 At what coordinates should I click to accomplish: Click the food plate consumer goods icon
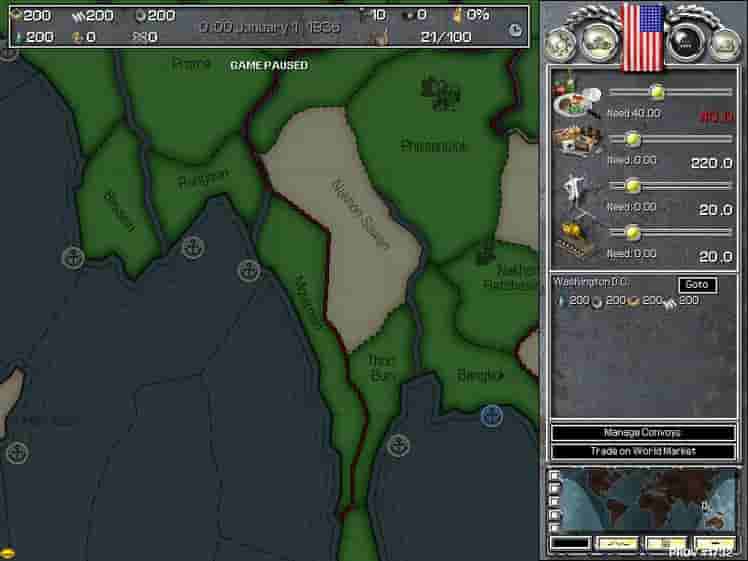[576, 97]
